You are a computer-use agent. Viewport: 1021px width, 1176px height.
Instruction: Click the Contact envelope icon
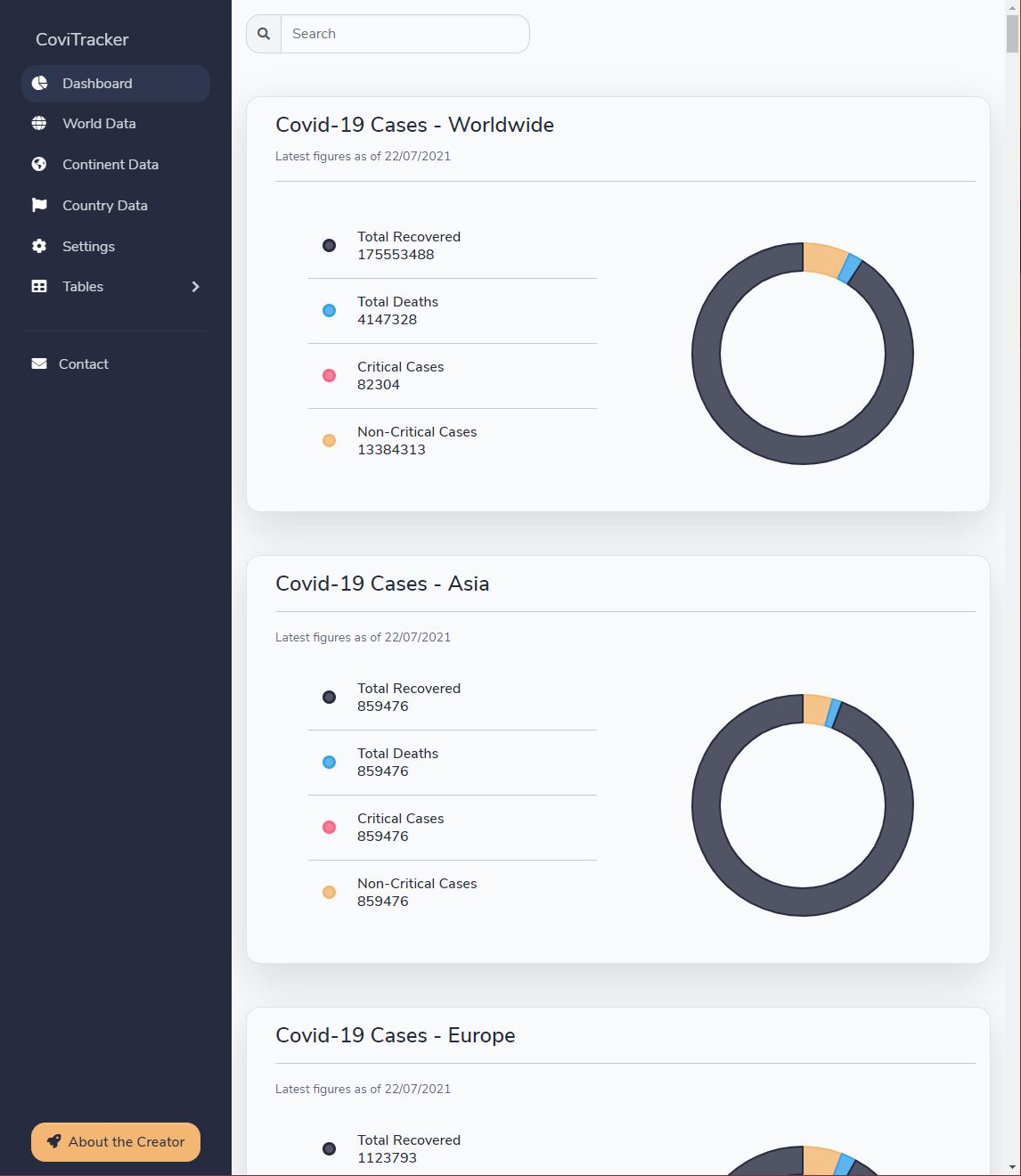point(39,363)
